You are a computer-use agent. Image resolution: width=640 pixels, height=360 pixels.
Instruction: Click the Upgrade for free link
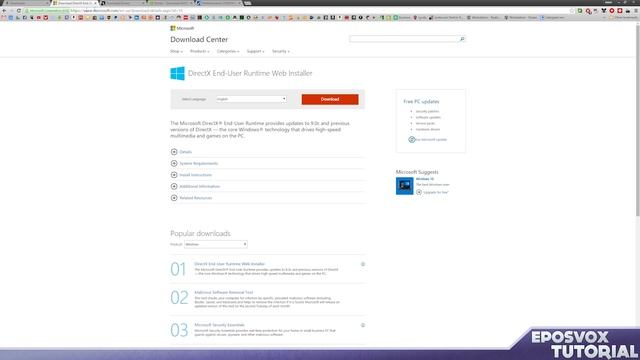(433, 192)
